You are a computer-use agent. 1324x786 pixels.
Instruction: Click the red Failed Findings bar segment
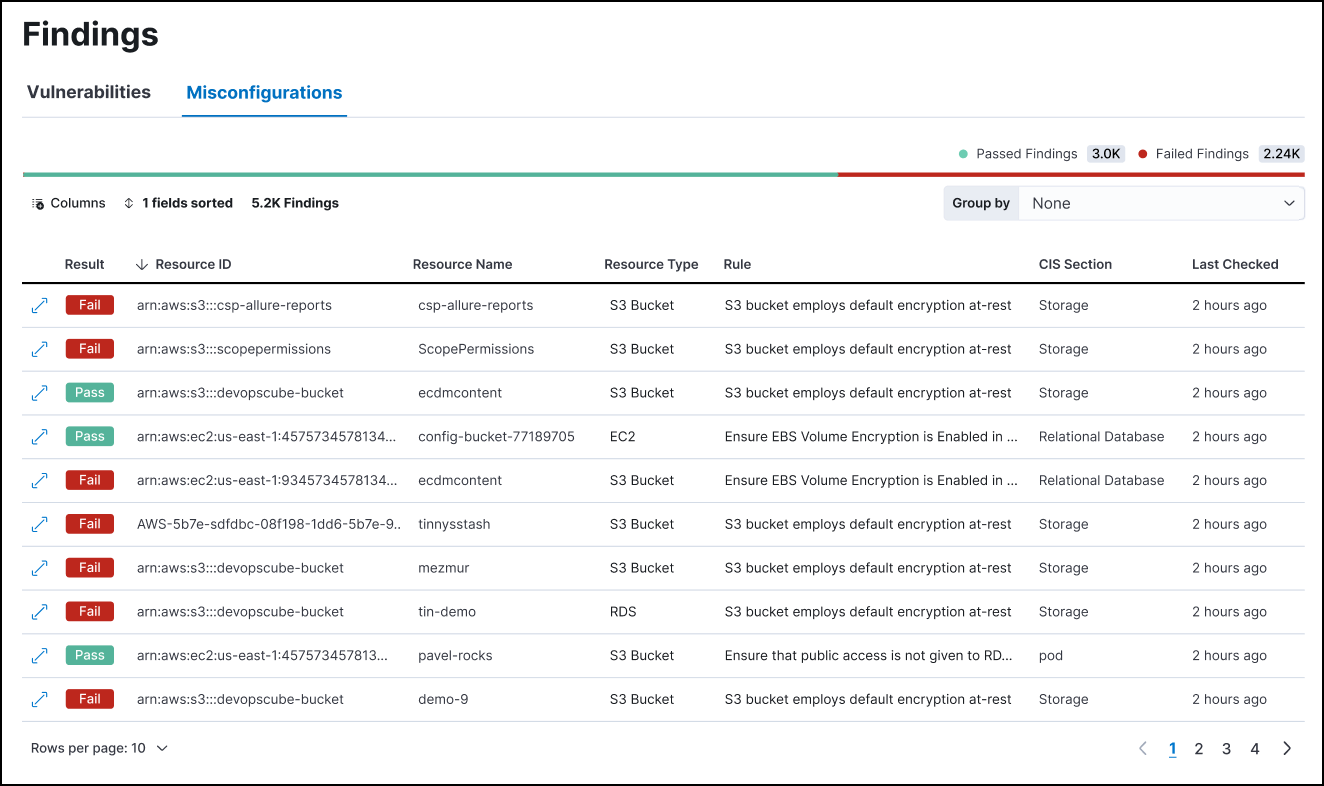[x=1070, y=175]
